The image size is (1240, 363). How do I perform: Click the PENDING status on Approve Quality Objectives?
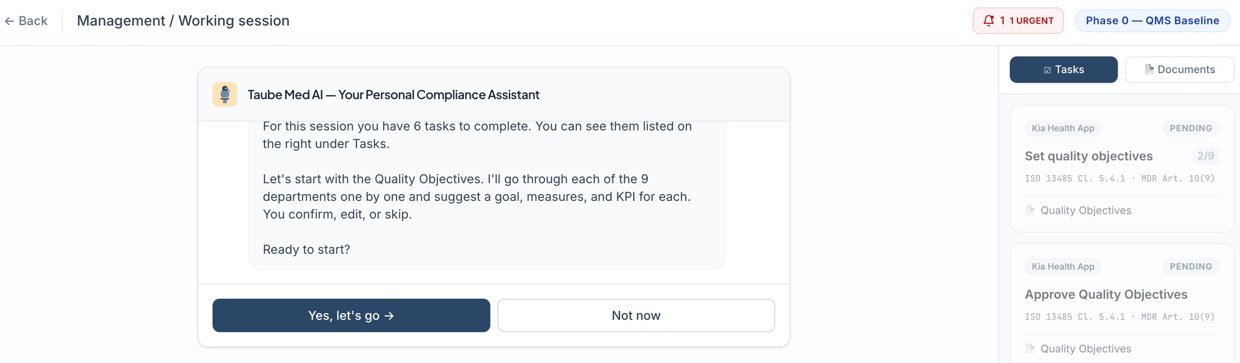[1190, 267]
